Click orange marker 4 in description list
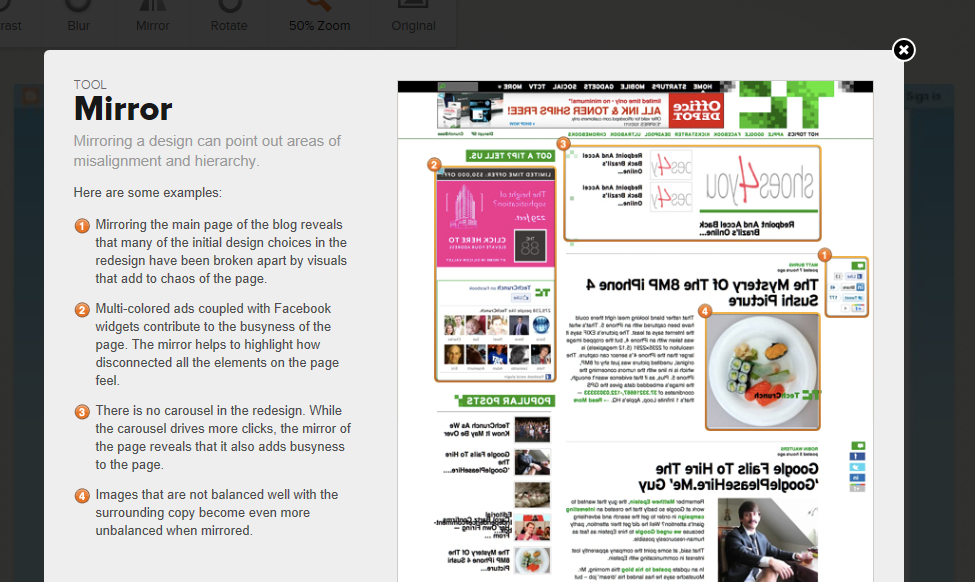Image resolution: width=975 pixels, height=582 pixels. coord(82,496)
